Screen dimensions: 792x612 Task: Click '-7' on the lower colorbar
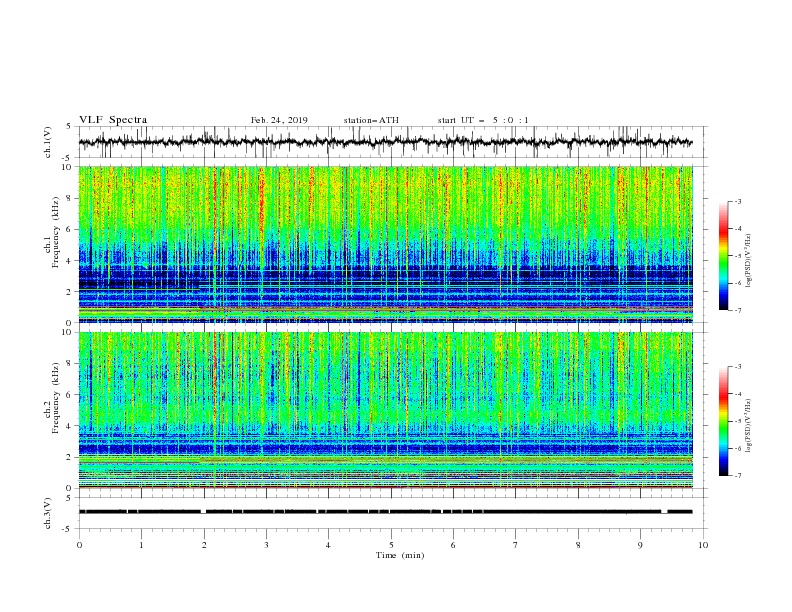point(737,475)
